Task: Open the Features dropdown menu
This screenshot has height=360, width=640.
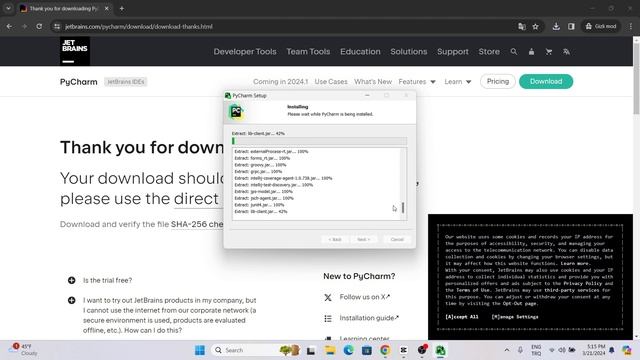Action: point(417,82)
